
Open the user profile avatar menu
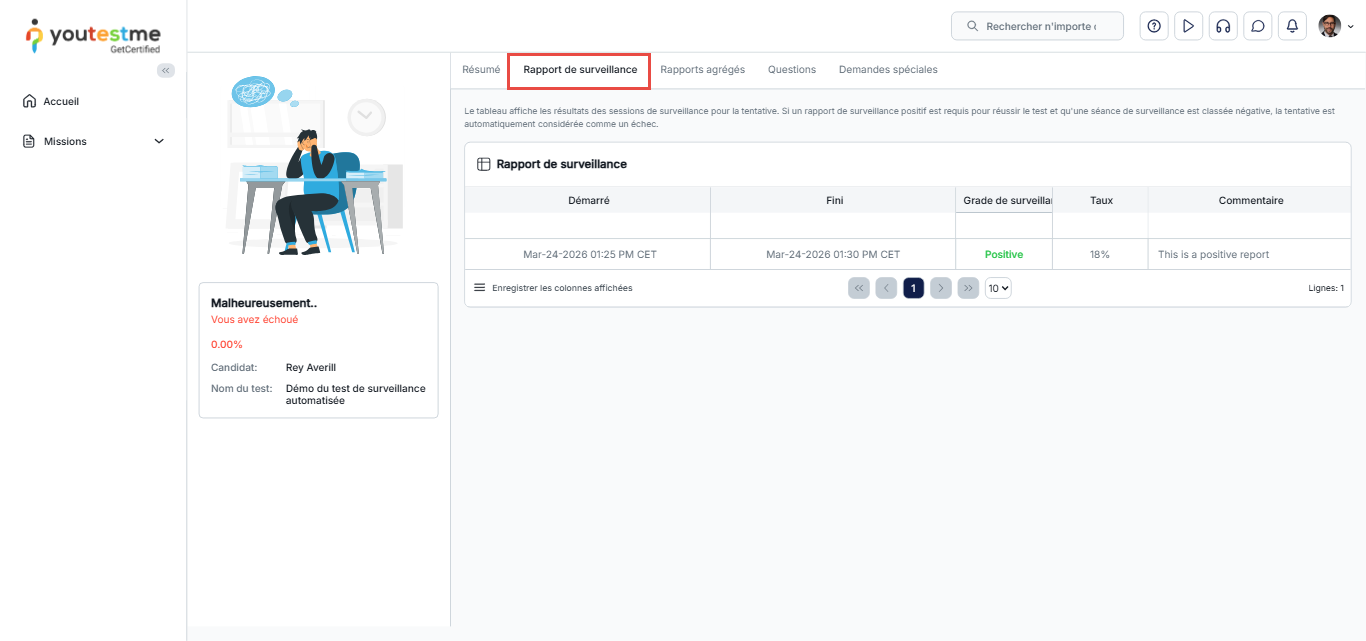(1335, 26)
